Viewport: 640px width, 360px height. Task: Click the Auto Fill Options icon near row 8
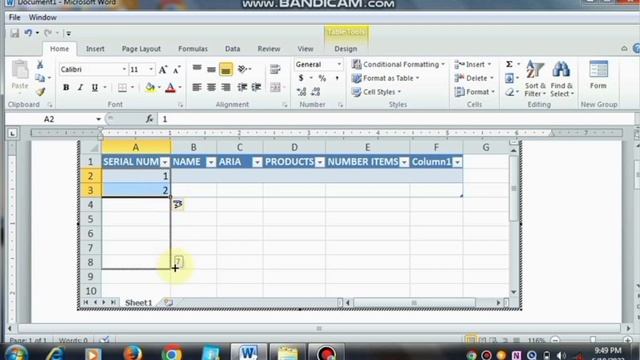pyautogui.click(x=179, y=262)
